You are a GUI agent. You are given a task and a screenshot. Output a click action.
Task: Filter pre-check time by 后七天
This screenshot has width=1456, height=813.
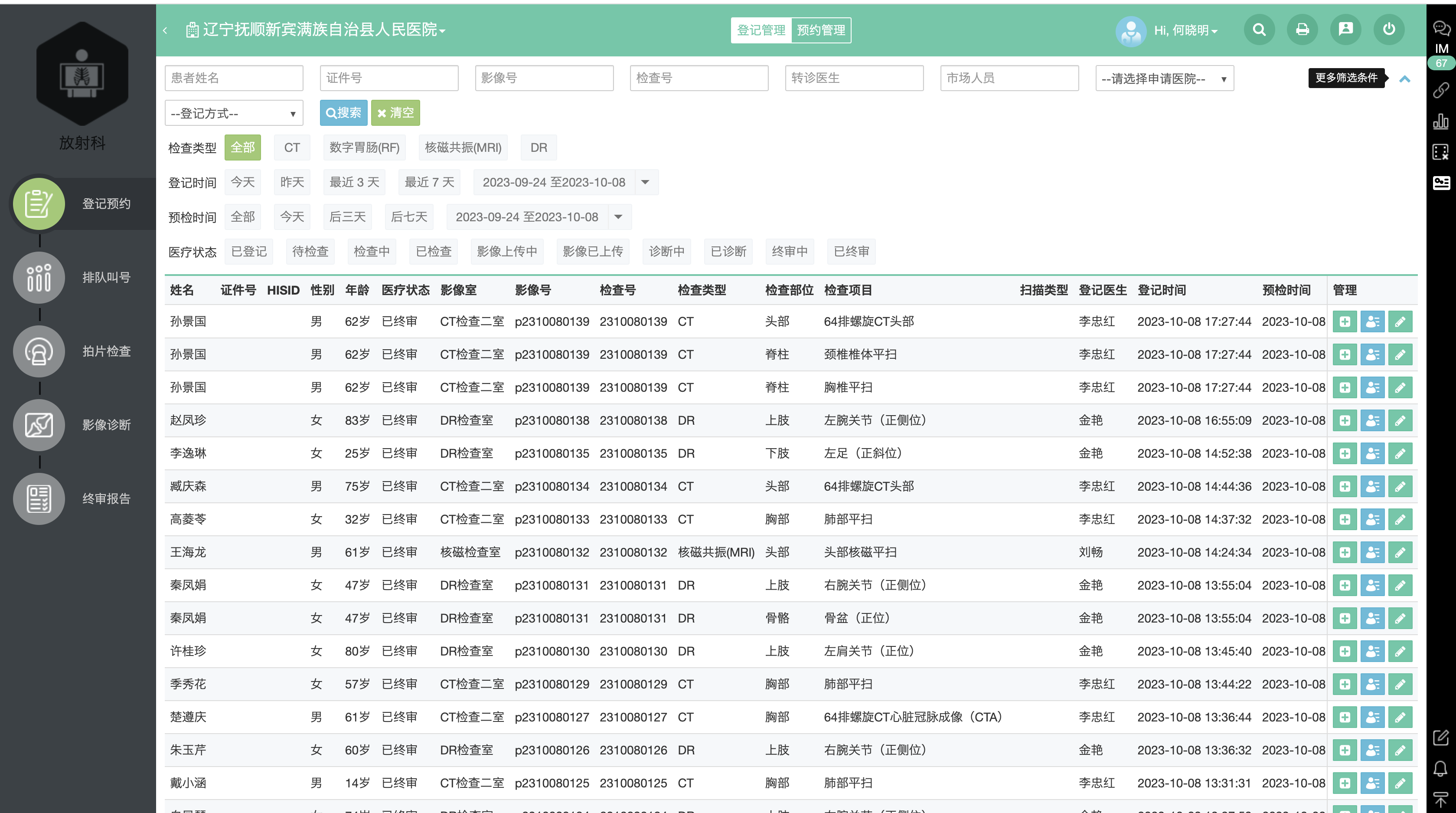(x=408, y=217)
